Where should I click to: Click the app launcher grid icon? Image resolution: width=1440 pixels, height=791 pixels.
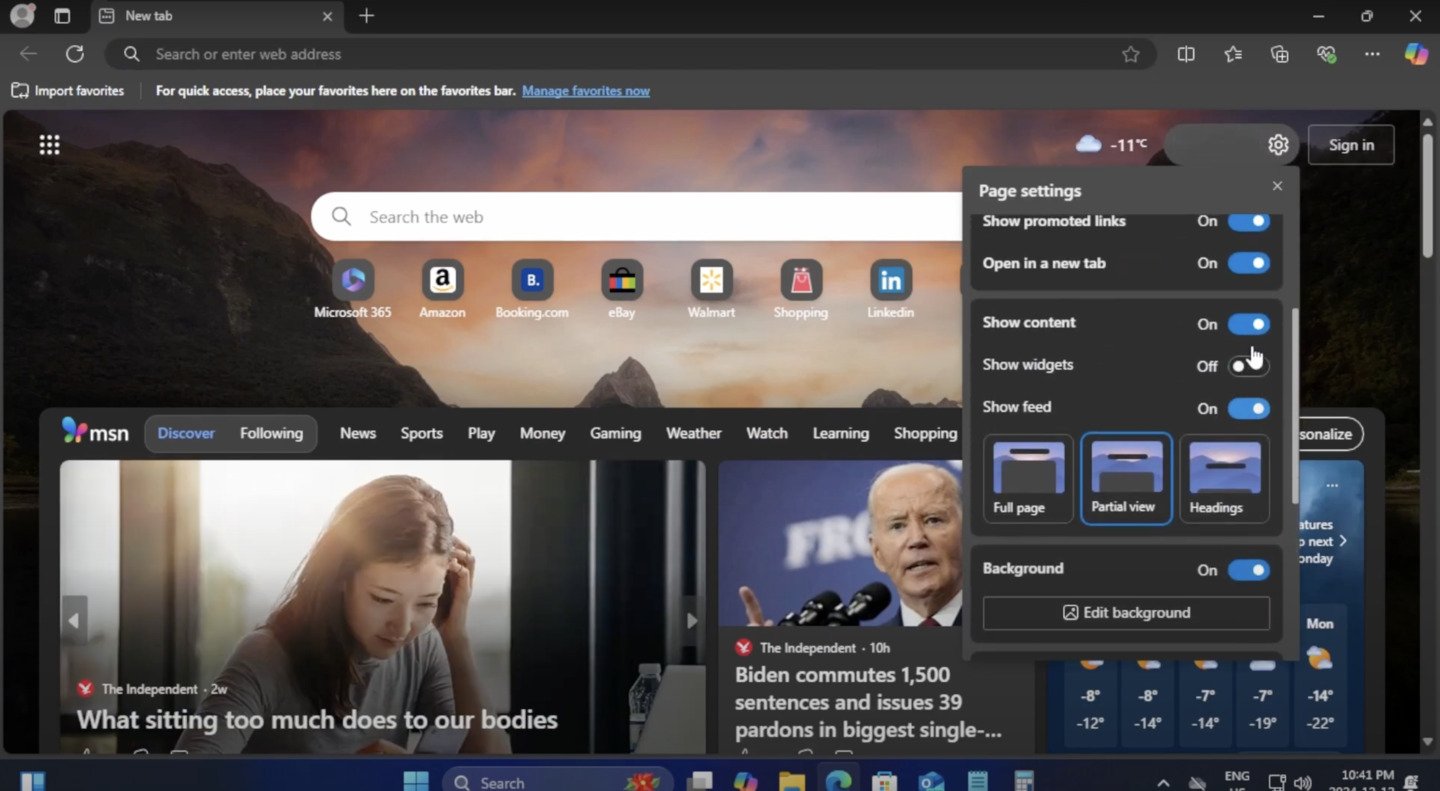coord(49,145)
